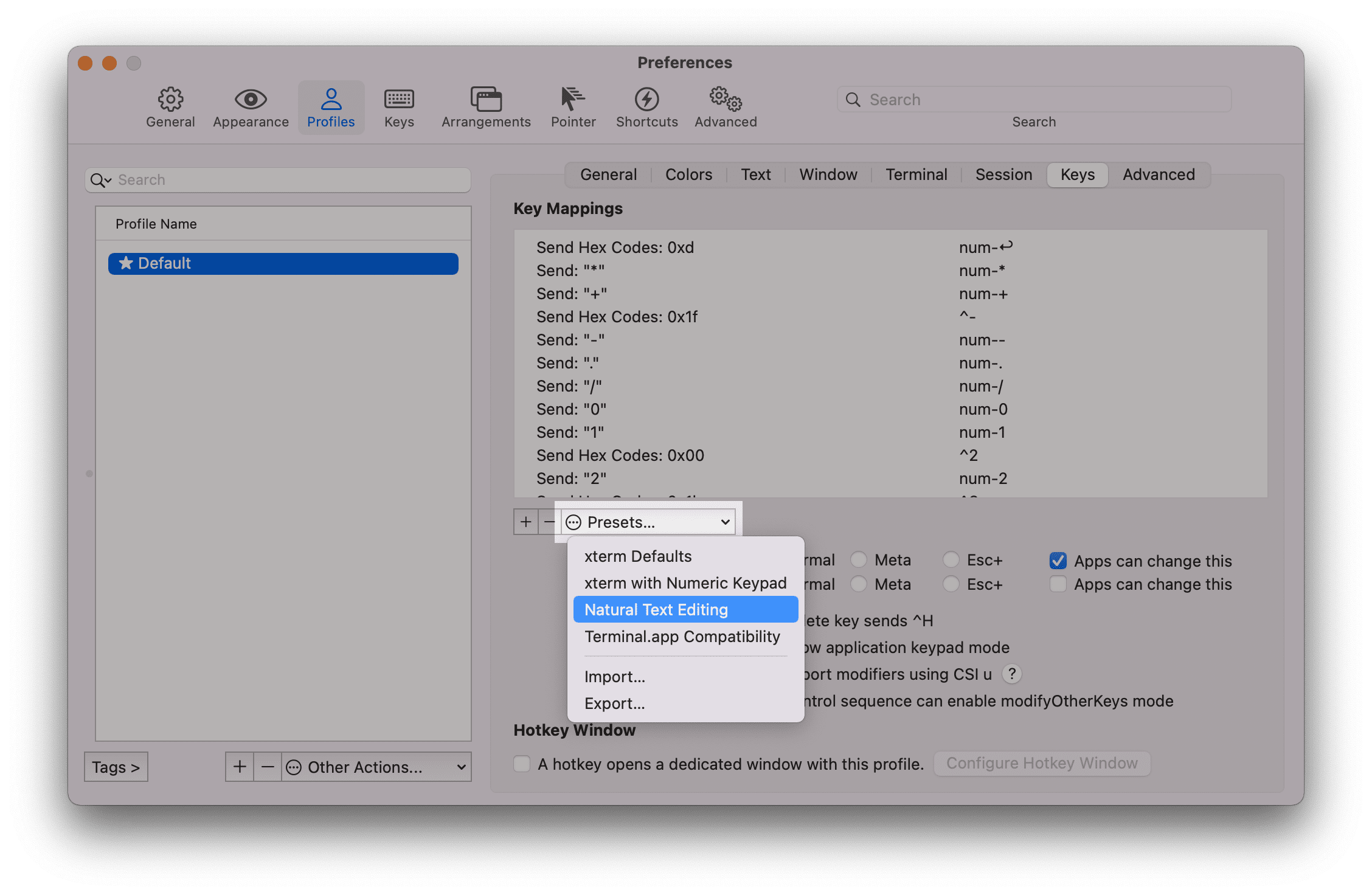Switch to Terminal tab
The image size is (1372, 895).
click(916, 175)
